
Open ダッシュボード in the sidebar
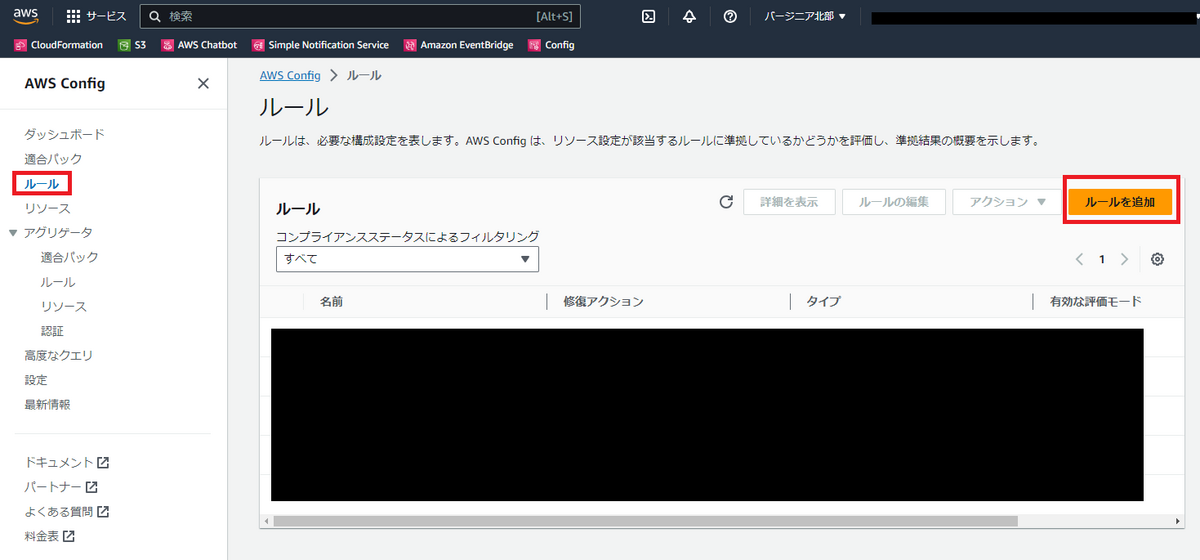(x=64, y=134)
